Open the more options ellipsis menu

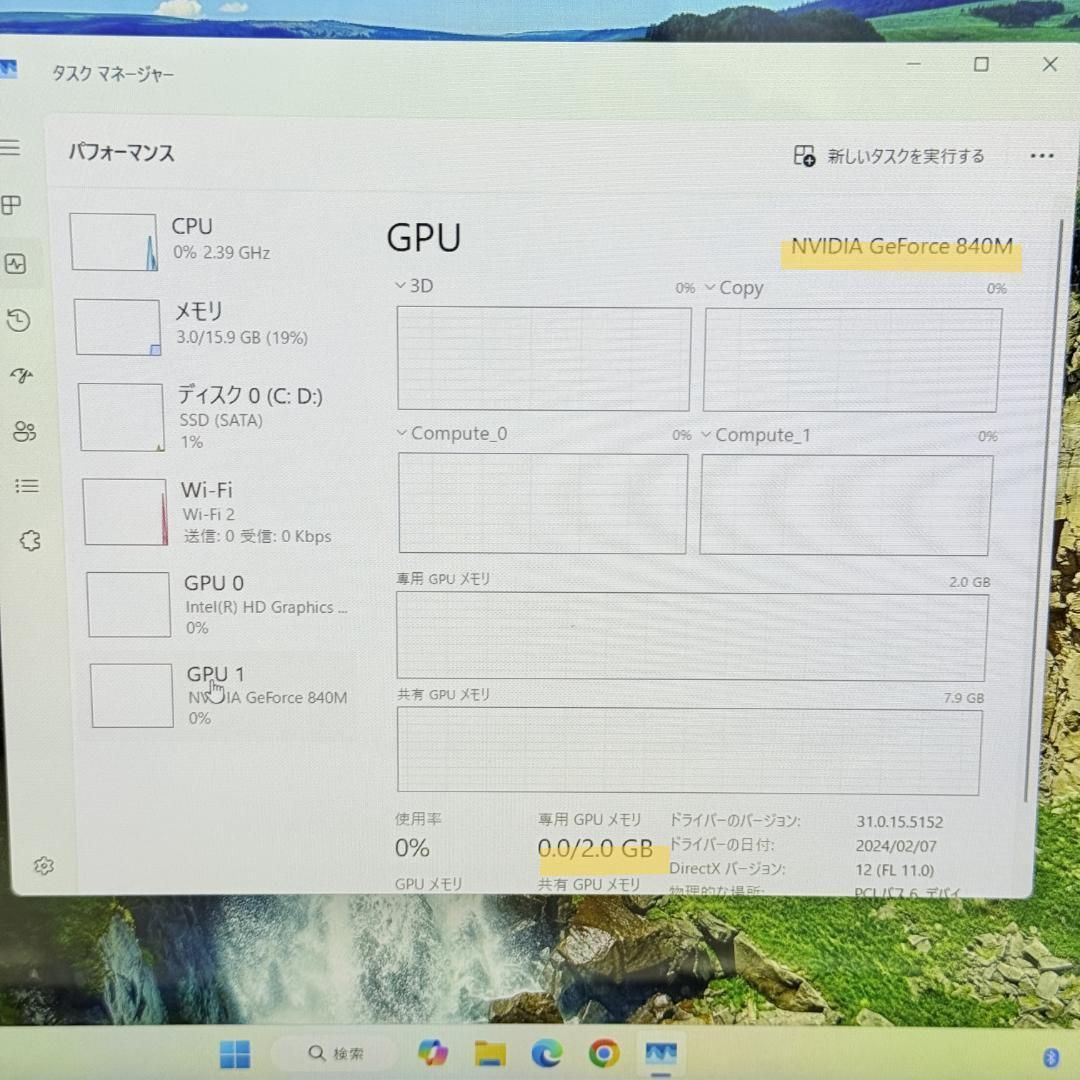coord(1042,156)
